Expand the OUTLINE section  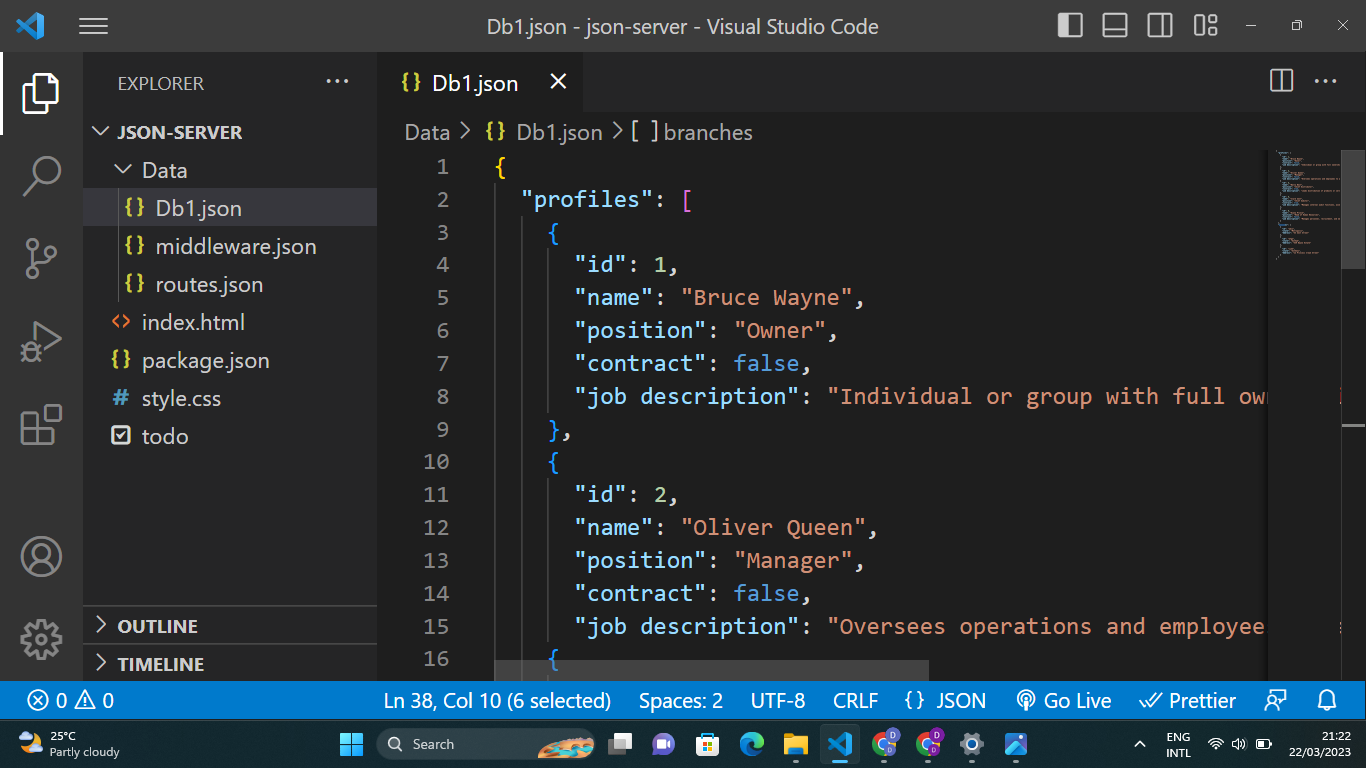[x=230, y=626]
